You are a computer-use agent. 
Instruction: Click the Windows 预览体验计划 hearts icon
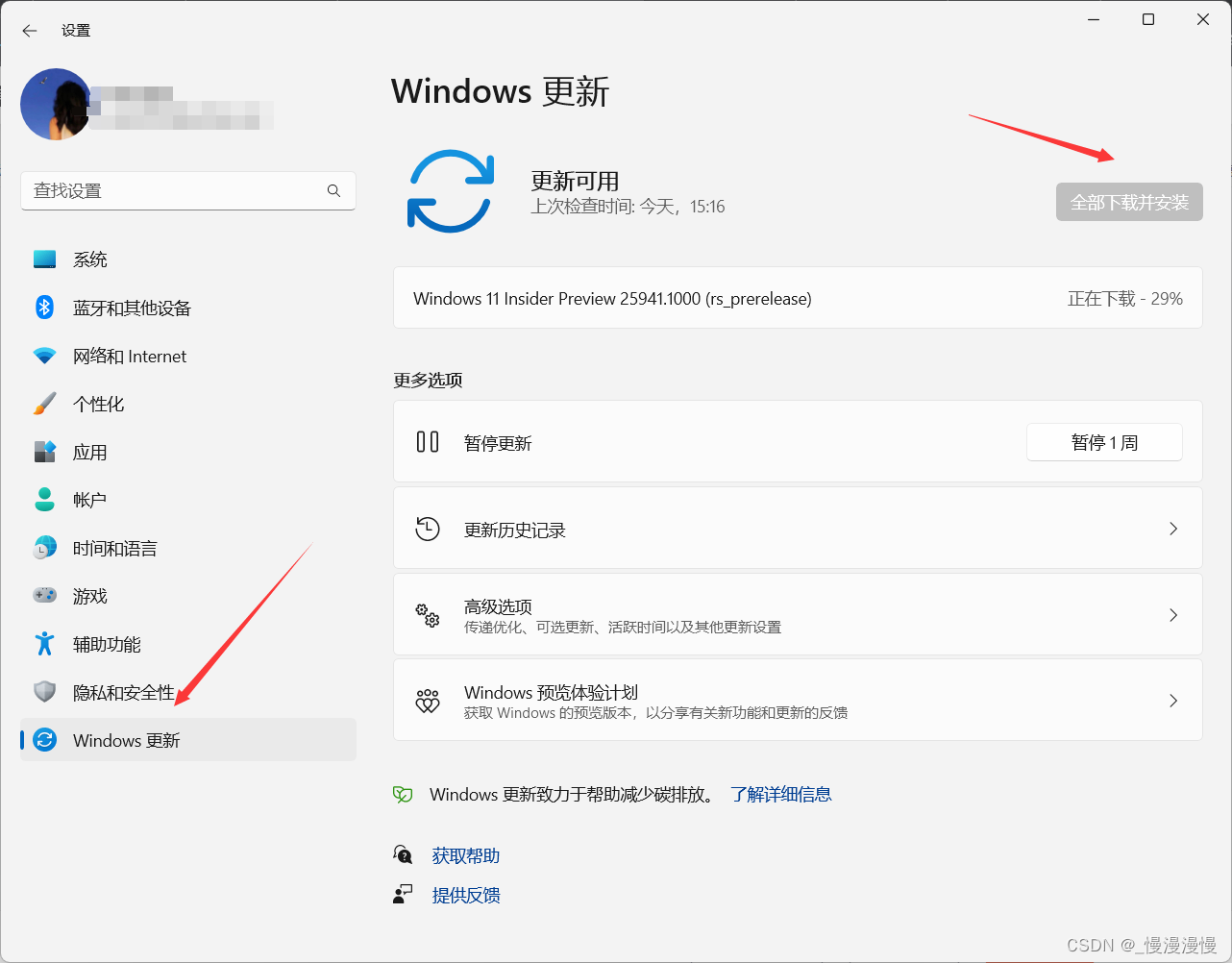tap(428, 701)
